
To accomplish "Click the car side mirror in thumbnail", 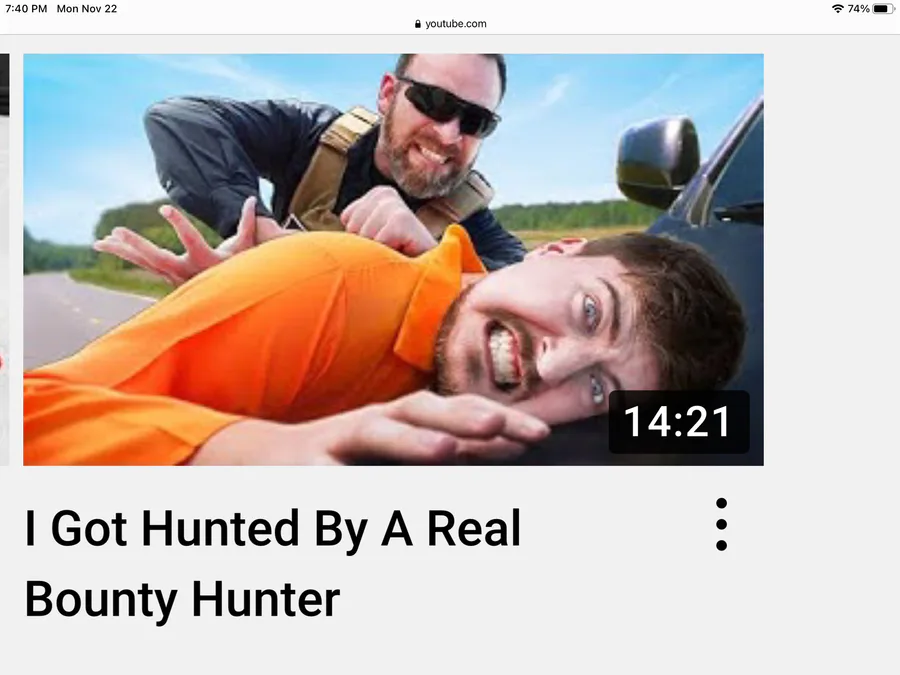I will tap(657, 161).
